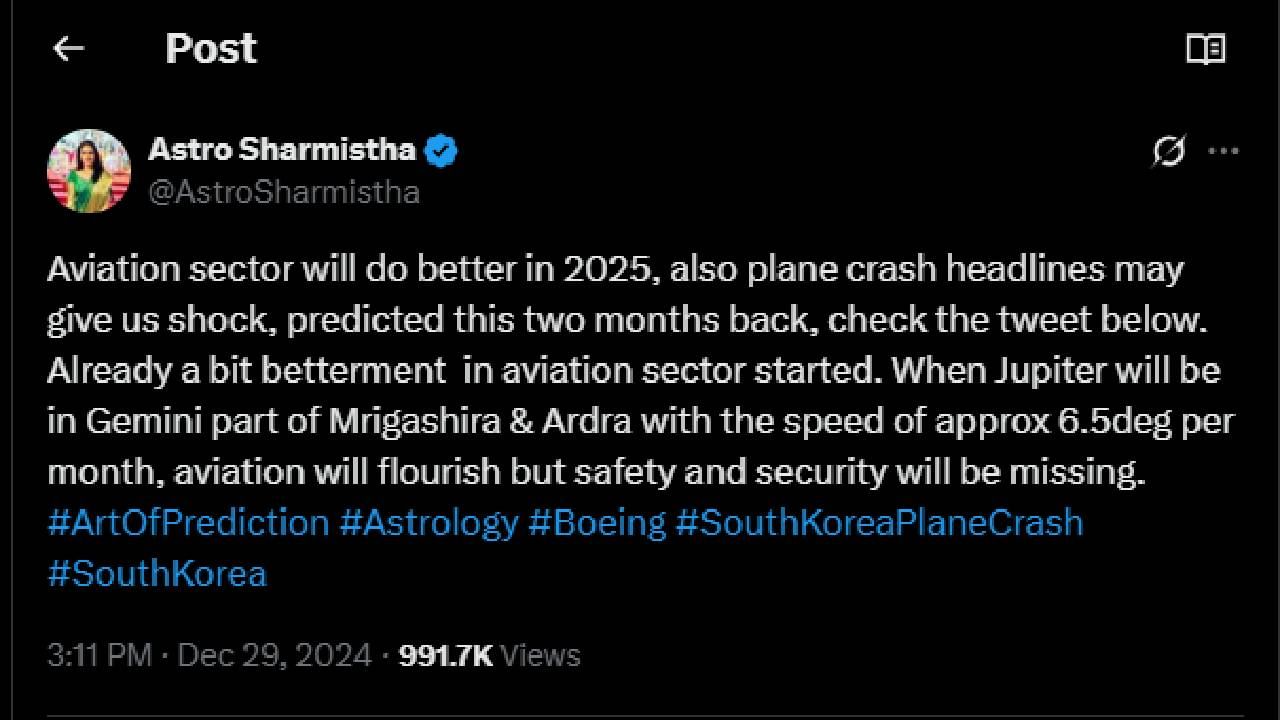Click the line 'month, aviation will flourish'
Screen dimensions: 1280x720
[x=595, y=472]
